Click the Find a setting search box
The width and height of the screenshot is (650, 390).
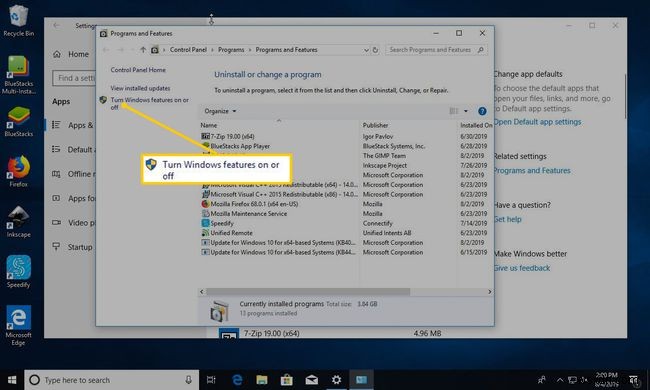coord(75,78)
